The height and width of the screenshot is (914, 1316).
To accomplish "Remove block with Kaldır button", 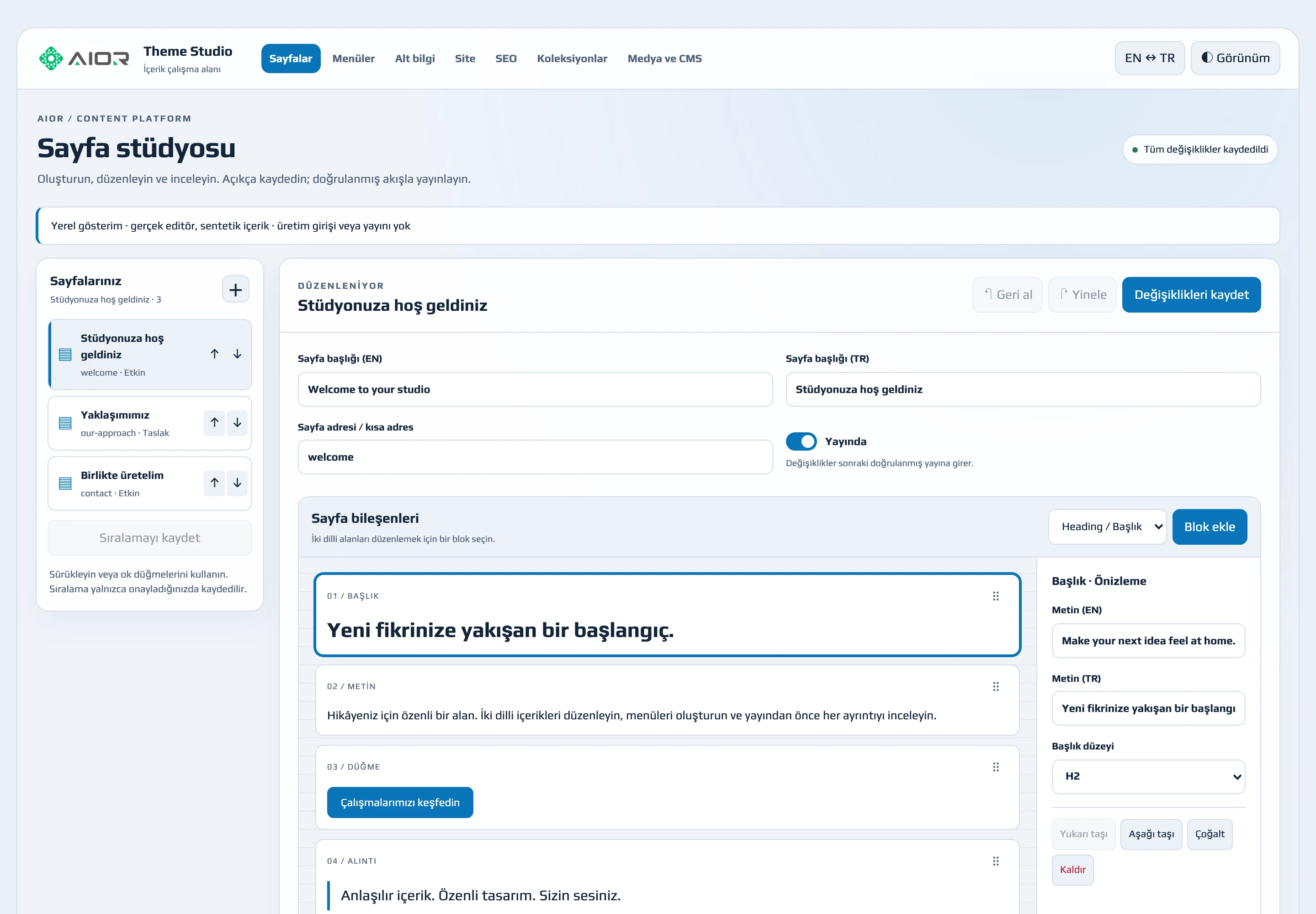I will pyautogui.click(x=1072, y=870).
